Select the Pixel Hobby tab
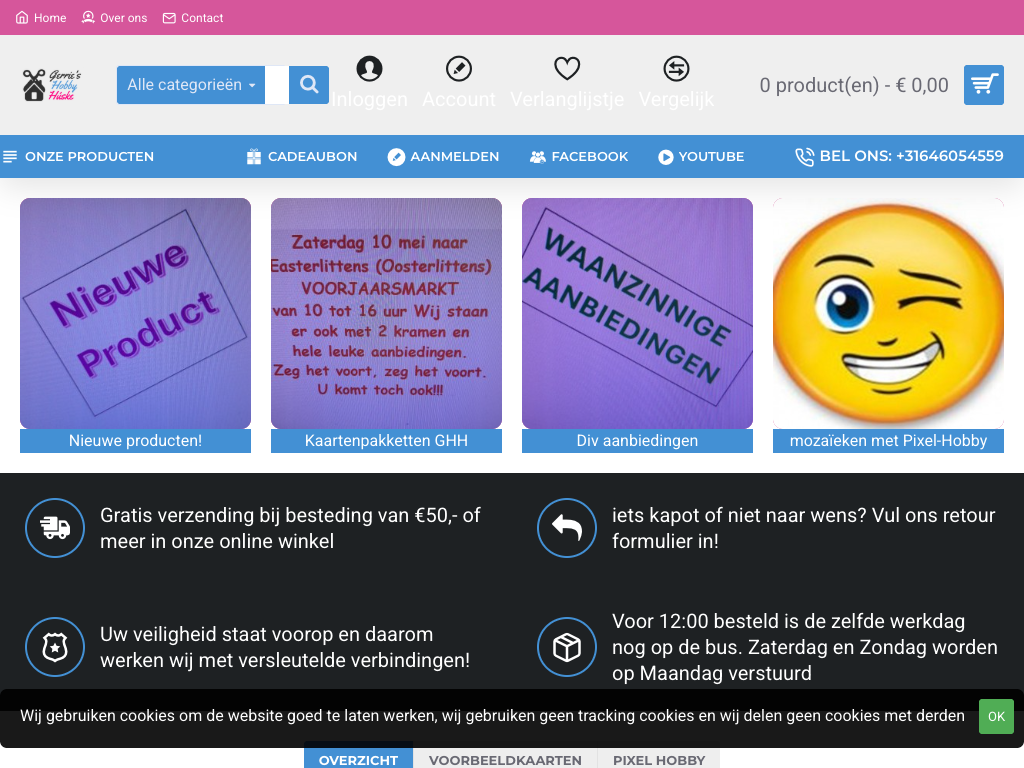 pos(658,760)
